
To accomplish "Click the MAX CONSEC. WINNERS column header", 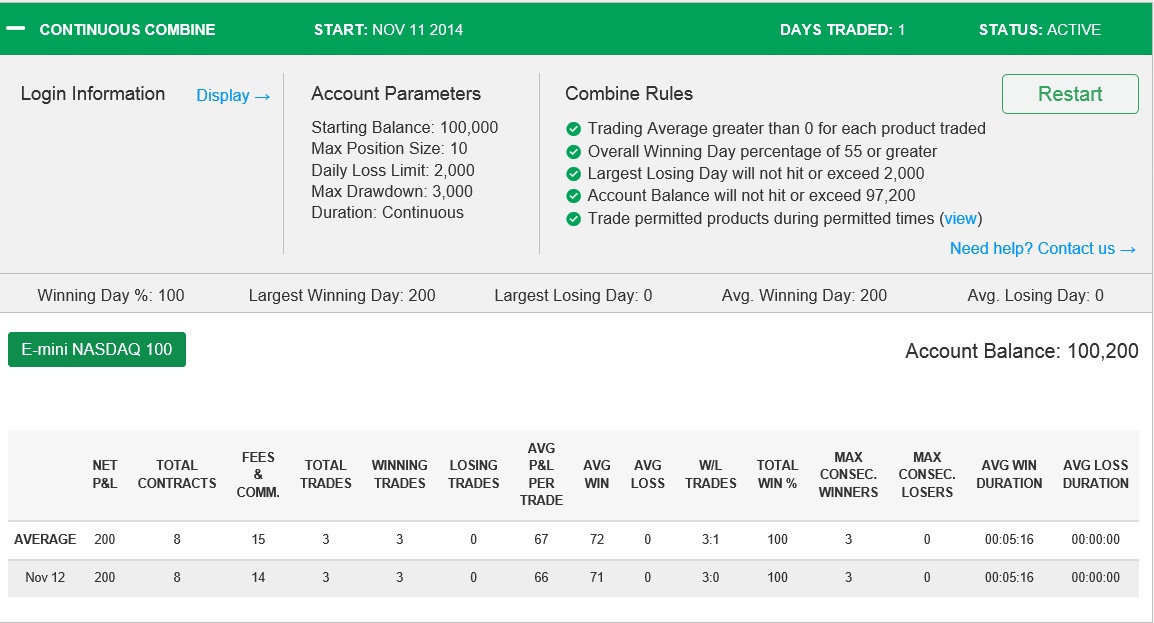I will click(848, 474).
